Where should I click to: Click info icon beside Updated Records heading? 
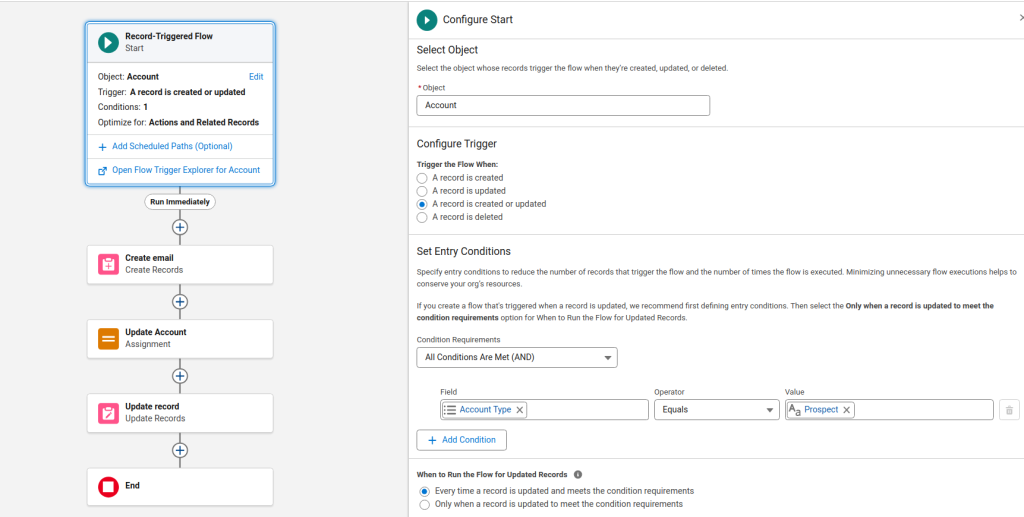[578, 475]
